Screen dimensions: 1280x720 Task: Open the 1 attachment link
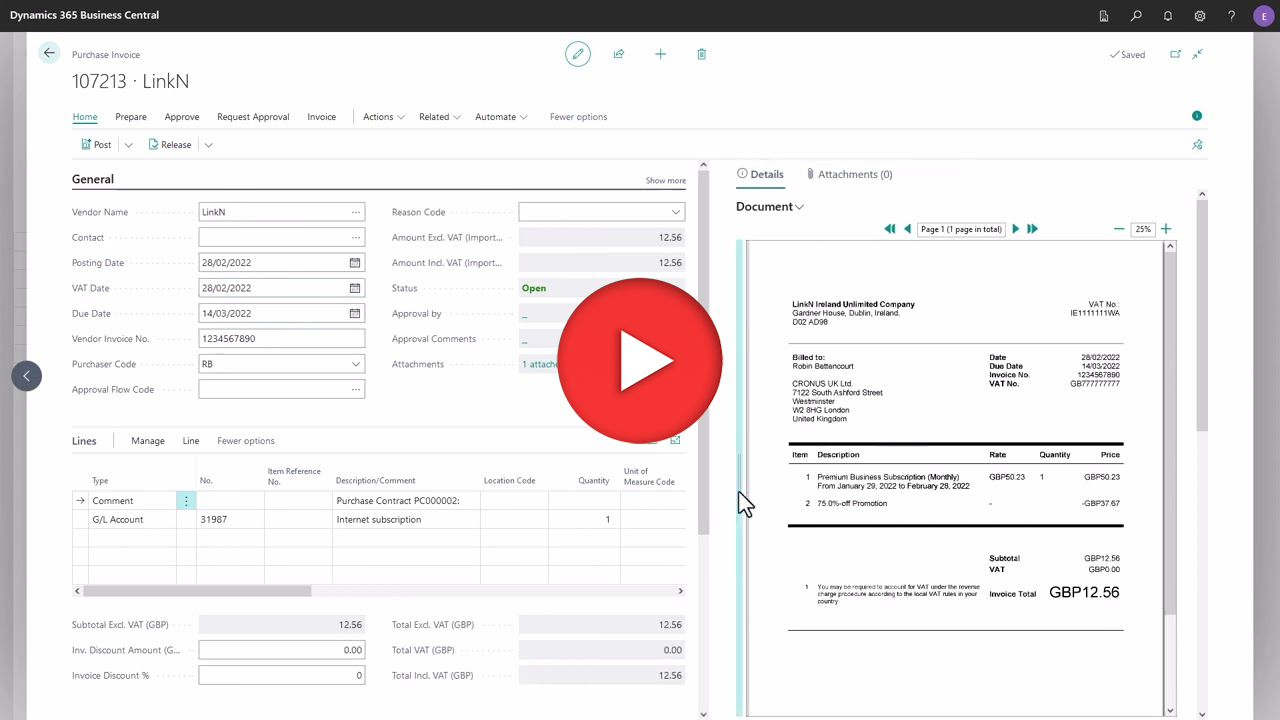[x=540, y=364]
